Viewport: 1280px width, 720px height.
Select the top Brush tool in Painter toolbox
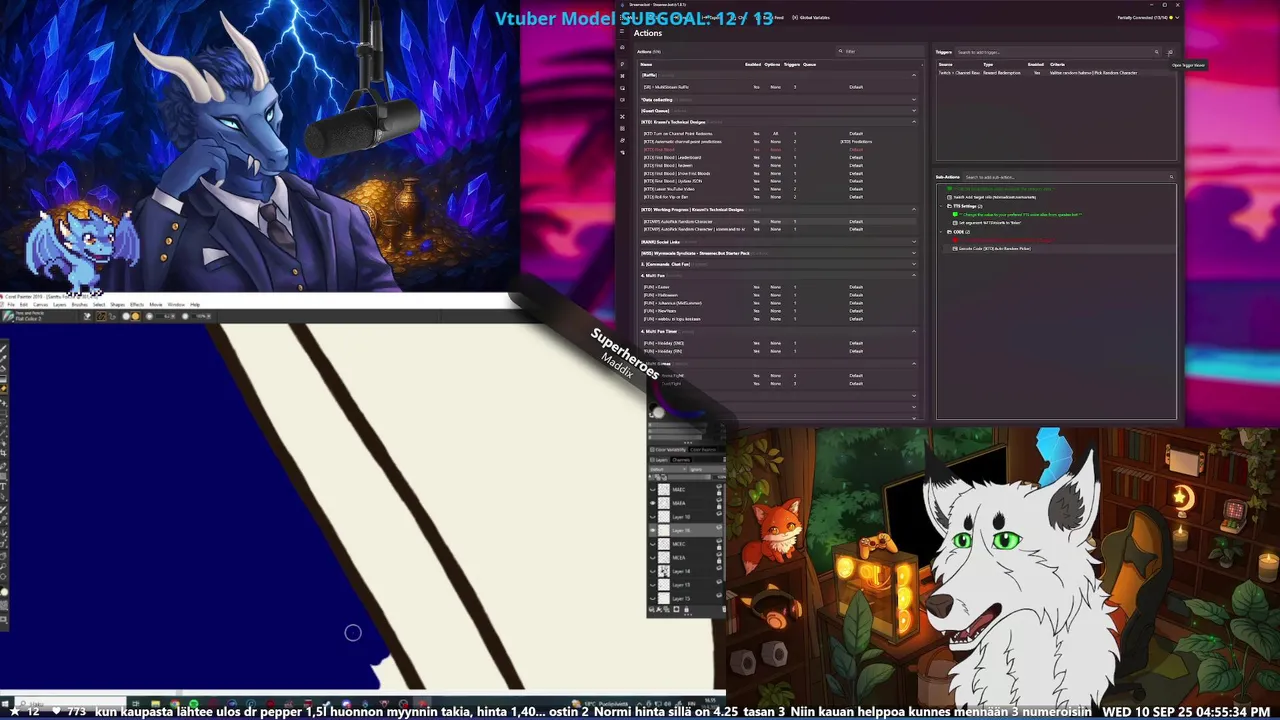[4, 347]
